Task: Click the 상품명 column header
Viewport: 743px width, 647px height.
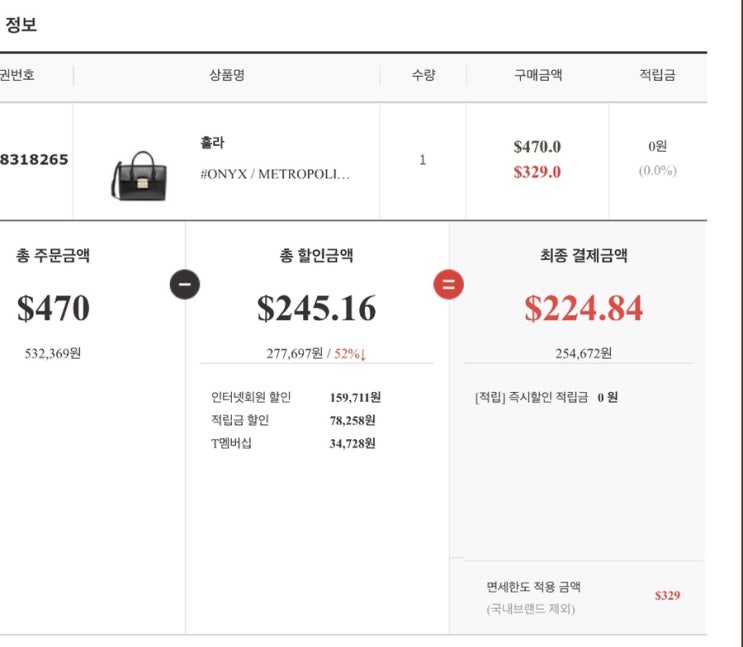Action: pos(227,75)
